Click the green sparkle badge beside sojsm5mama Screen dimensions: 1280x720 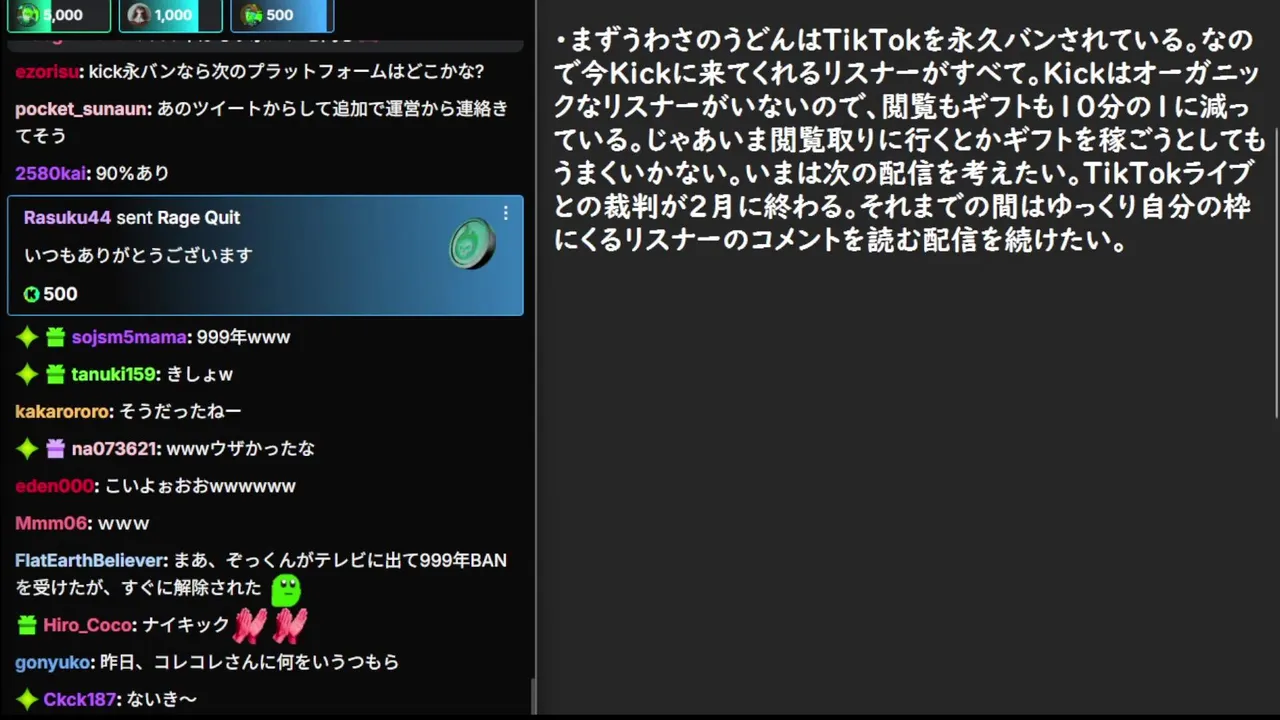[x=27, y=337]
